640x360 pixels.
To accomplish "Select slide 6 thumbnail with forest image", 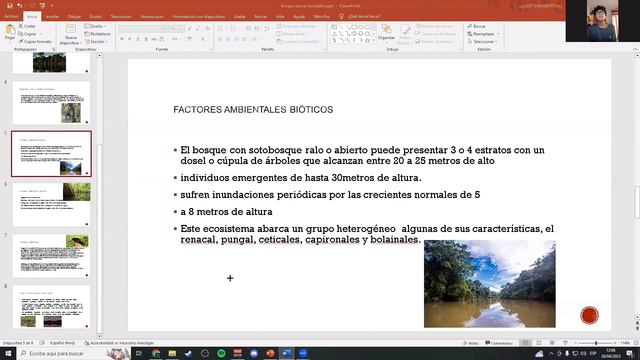I will [x=51, y=204].
